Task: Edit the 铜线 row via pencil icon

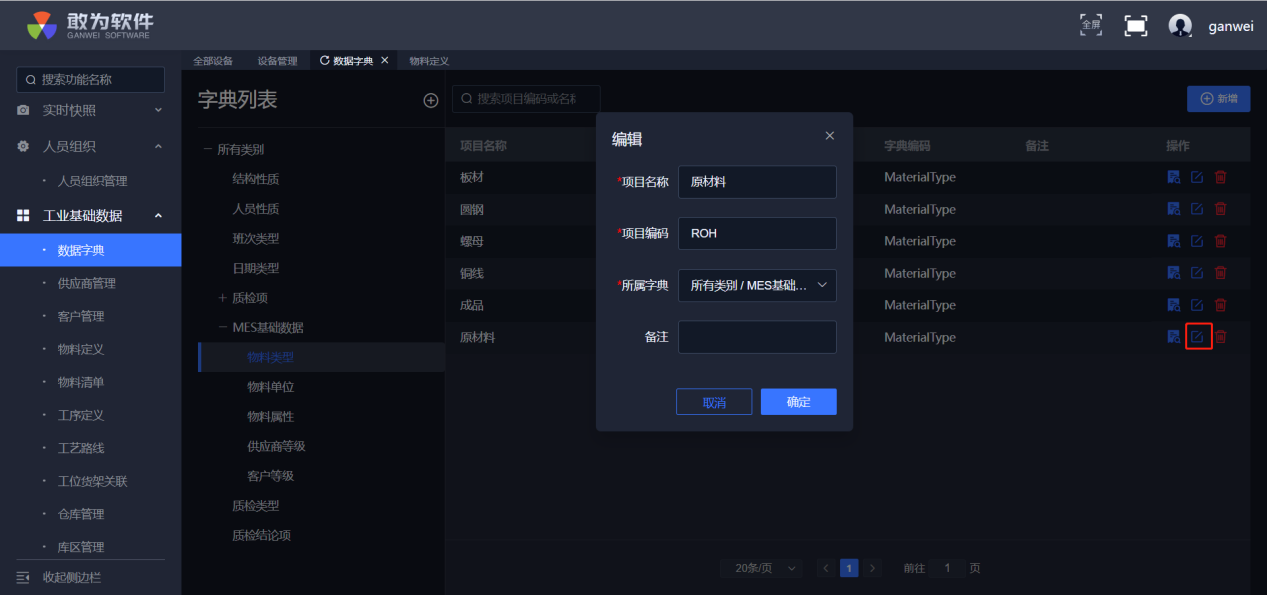Action: tap(1197, 273)
